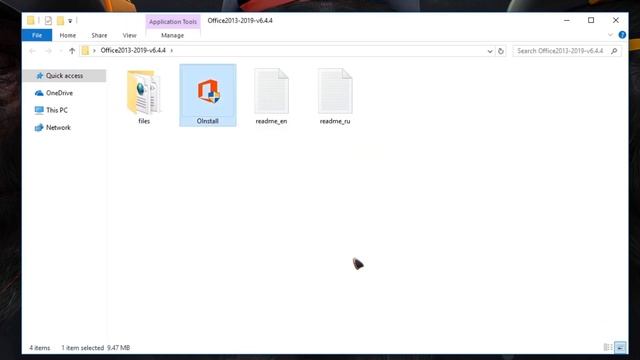Image resolution: width=640 pixels, height=360 pixels.
Task: Click the search magnifier icon
Action: (x=614, y=51)
